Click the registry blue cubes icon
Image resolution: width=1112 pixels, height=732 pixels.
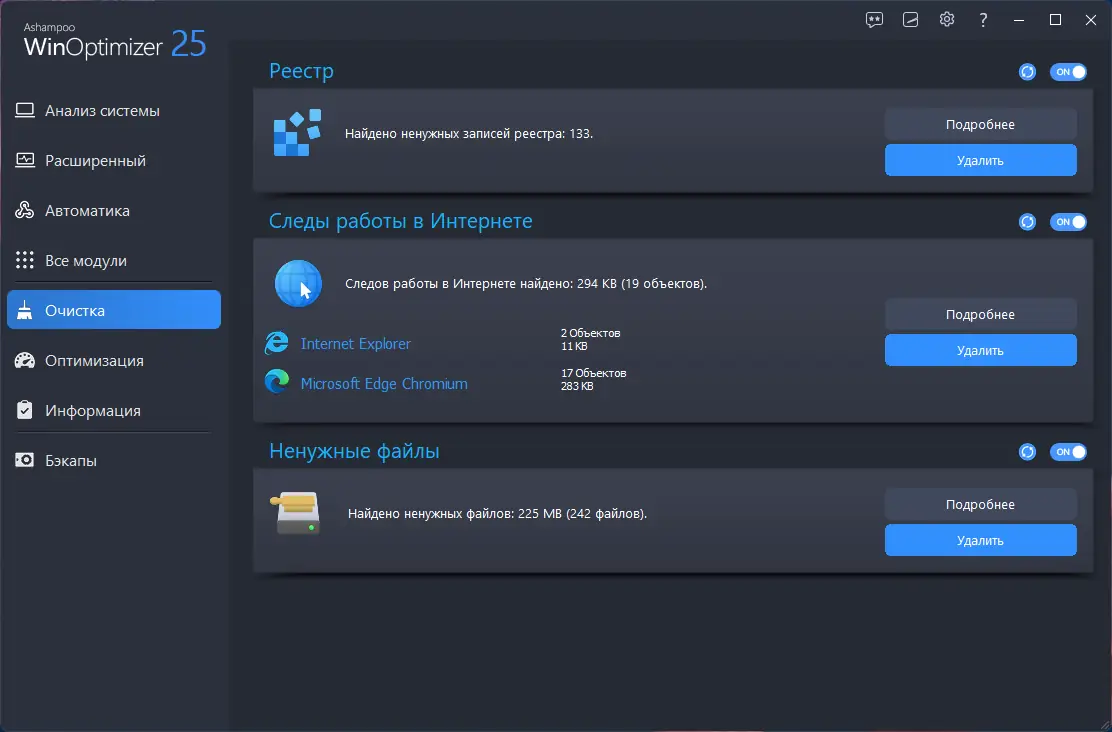(x=298, y=133)
